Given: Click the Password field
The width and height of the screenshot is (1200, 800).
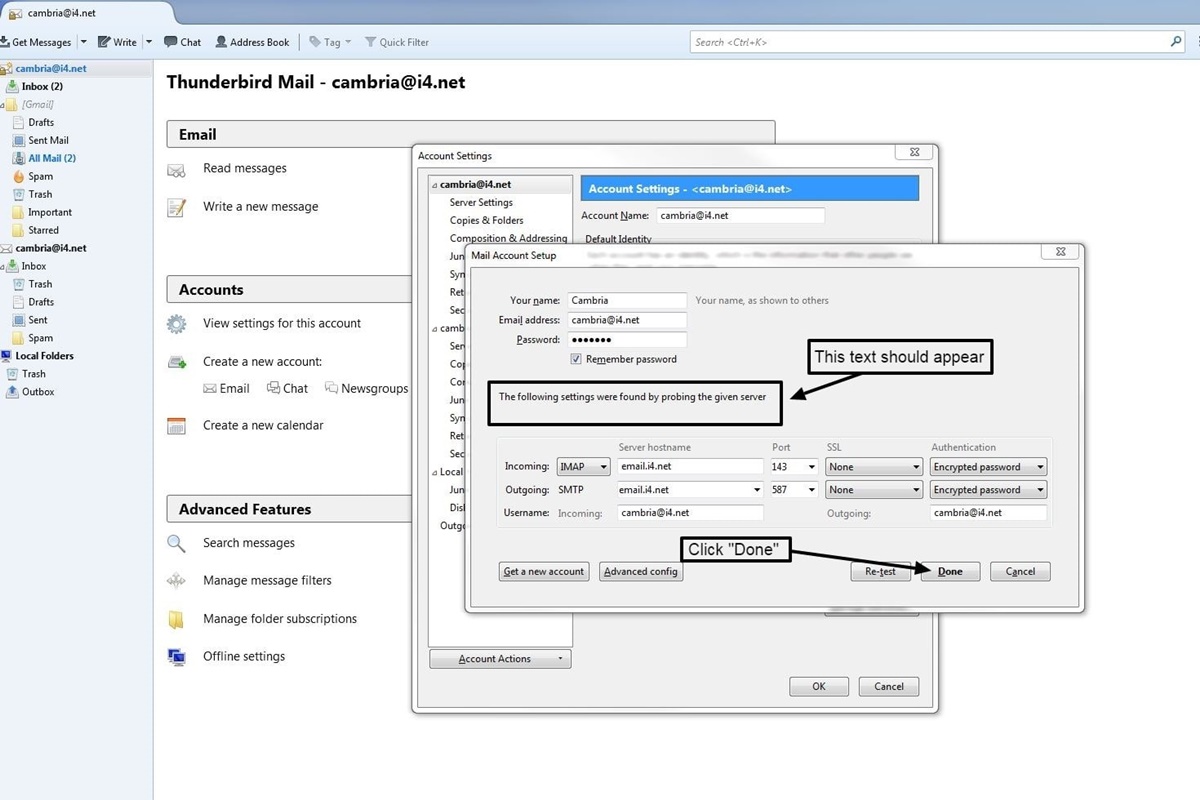Looking at the screenshot, I should point(627,340).
